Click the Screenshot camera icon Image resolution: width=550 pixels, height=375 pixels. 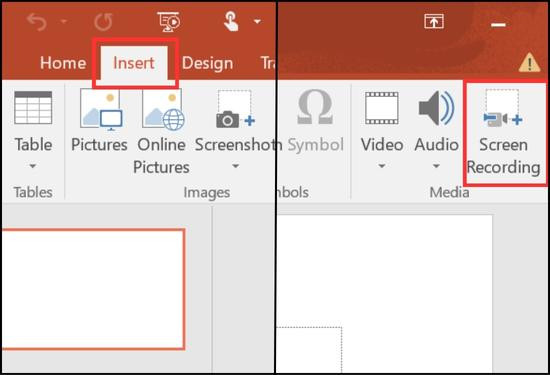pos(235,109)
